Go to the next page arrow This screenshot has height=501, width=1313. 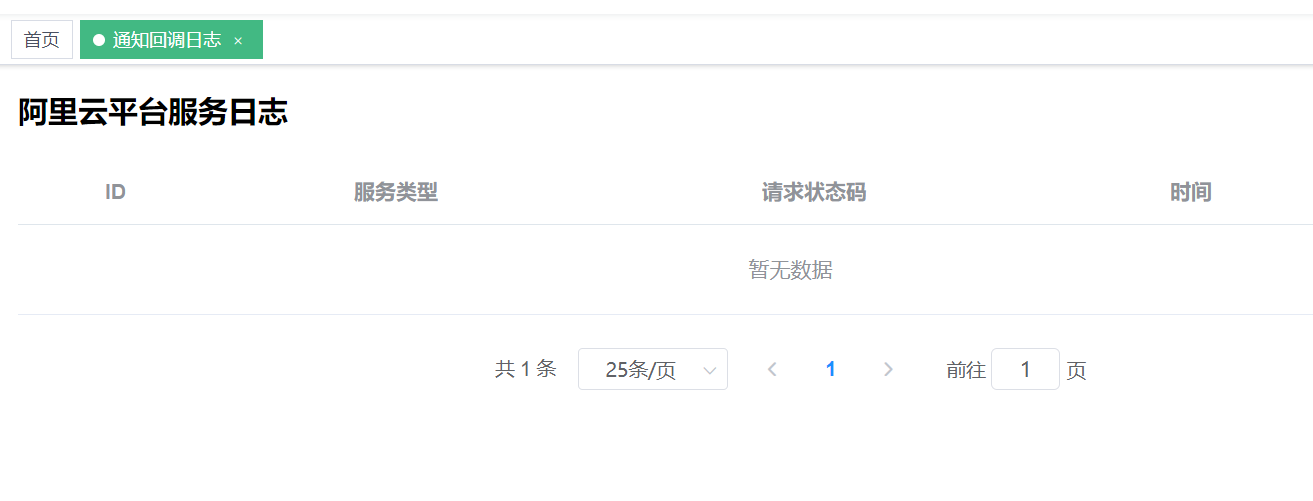(888, 370)
